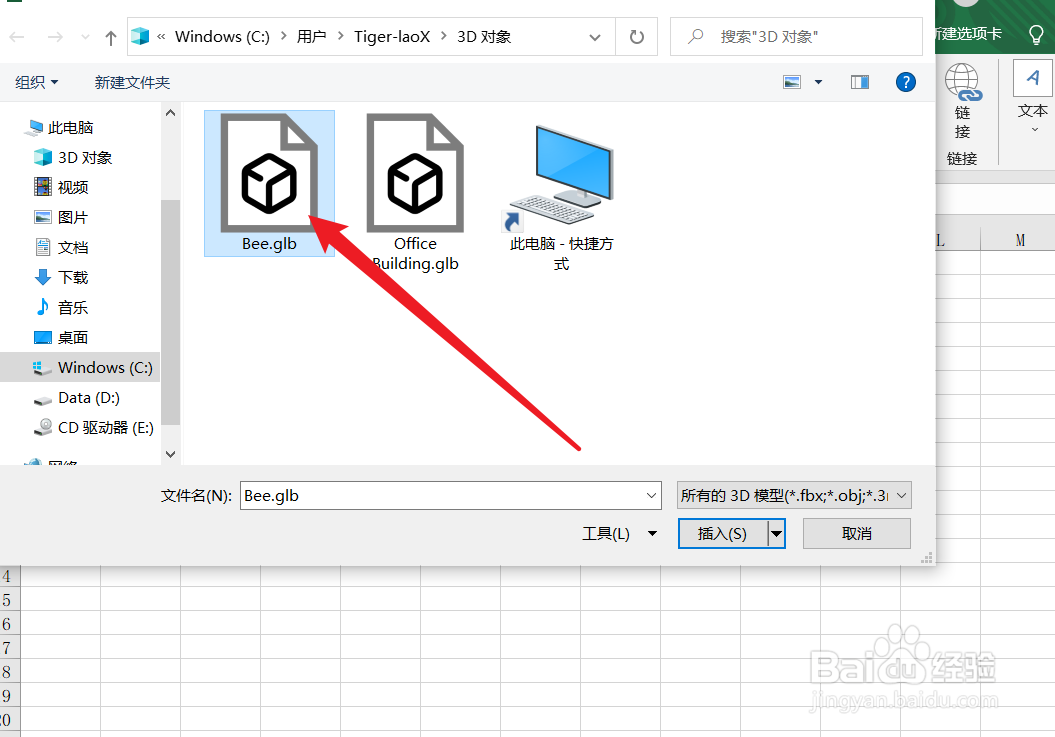Refresh the 3D 对象 folder listing
Screen dimensions: 1055x737
click(637, 36)
